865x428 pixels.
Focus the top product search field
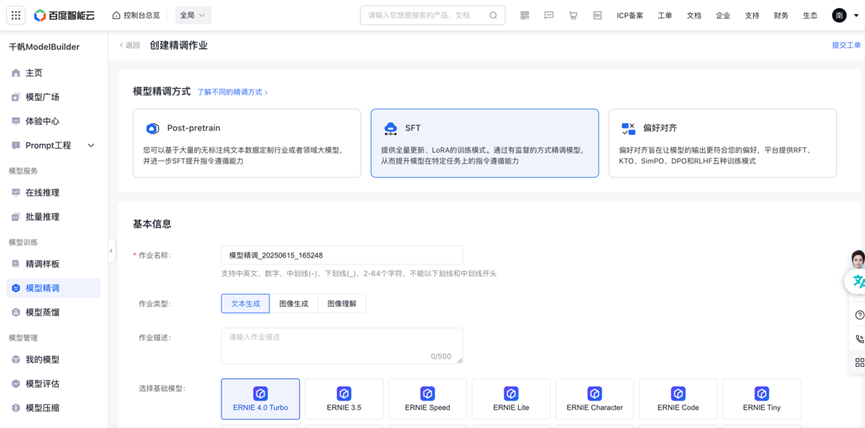pyautogui.click(x=432, y=15)
